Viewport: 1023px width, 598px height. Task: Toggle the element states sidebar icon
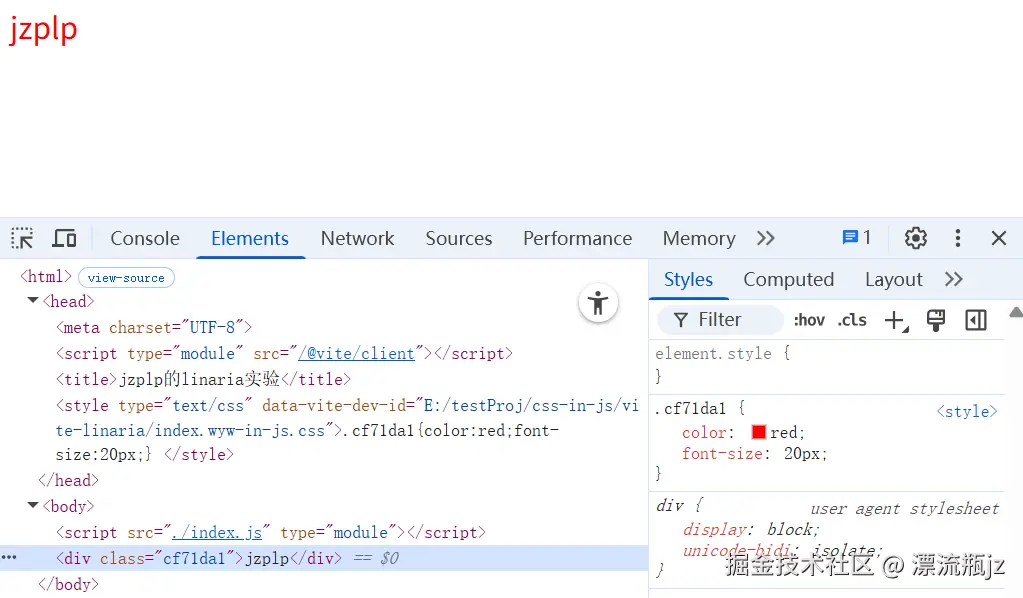coord(977,320)
